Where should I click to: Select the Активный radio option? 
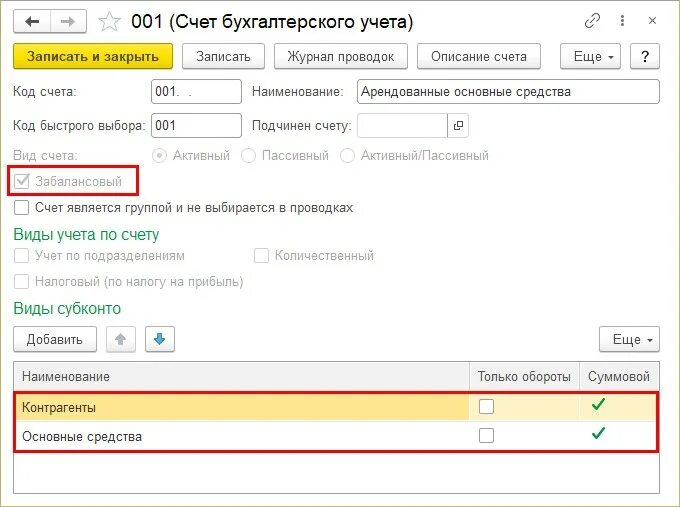pos(159,155)
